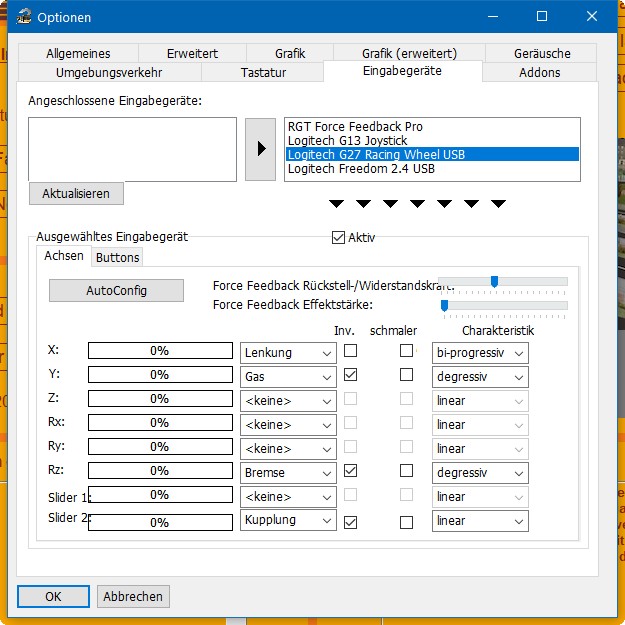Image resolution: width=625 pixels, height=625 pixels.
Task: Uncheck Inv. checkbox for Rz axis
Action: 351,471
